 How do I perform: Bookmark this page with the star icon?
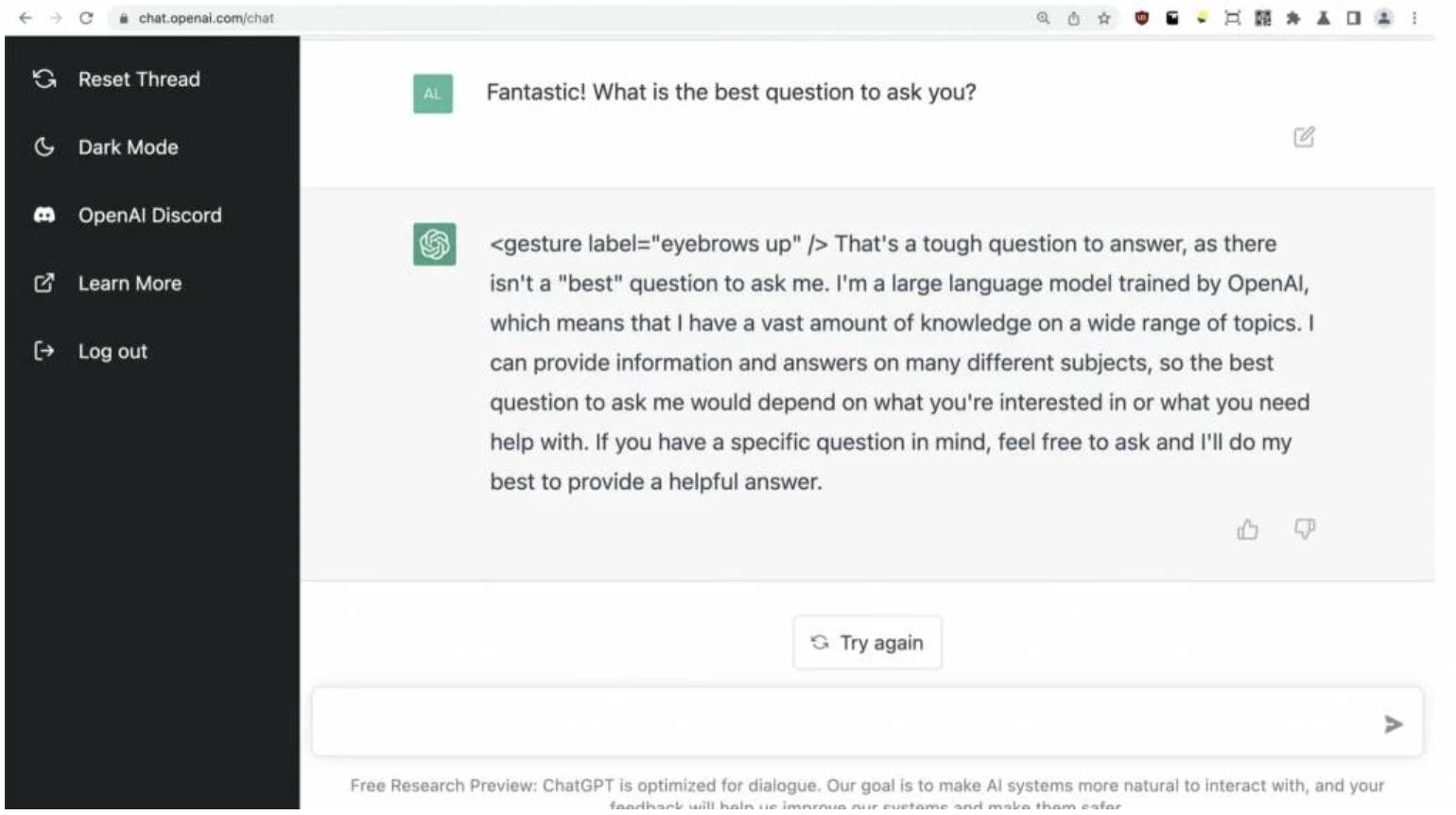pos(1103,18)
